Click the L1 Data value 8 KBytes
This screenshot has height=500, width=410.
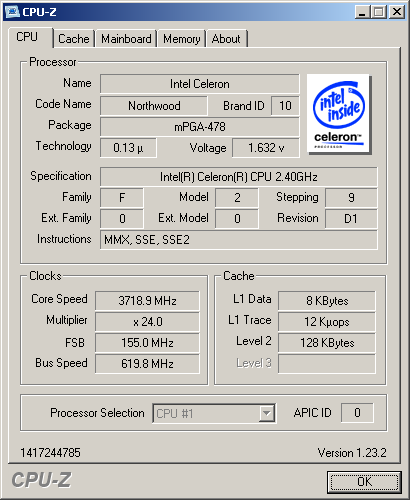click(327, 301)
